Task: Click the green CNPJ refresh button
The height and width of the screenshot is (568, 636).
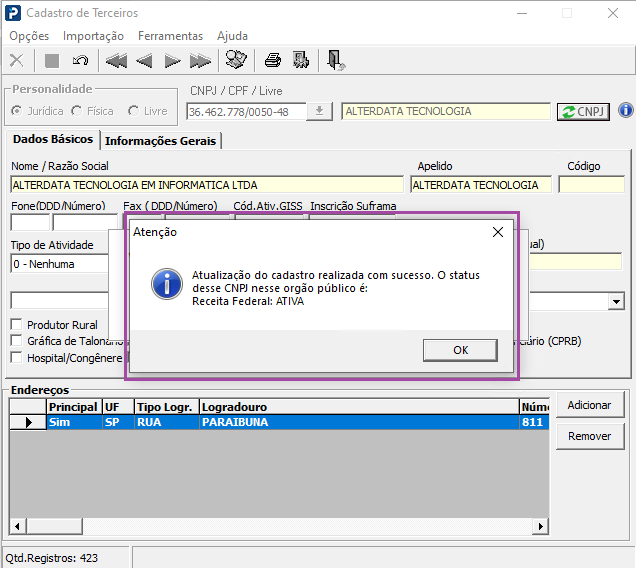Action: (583, 112)
